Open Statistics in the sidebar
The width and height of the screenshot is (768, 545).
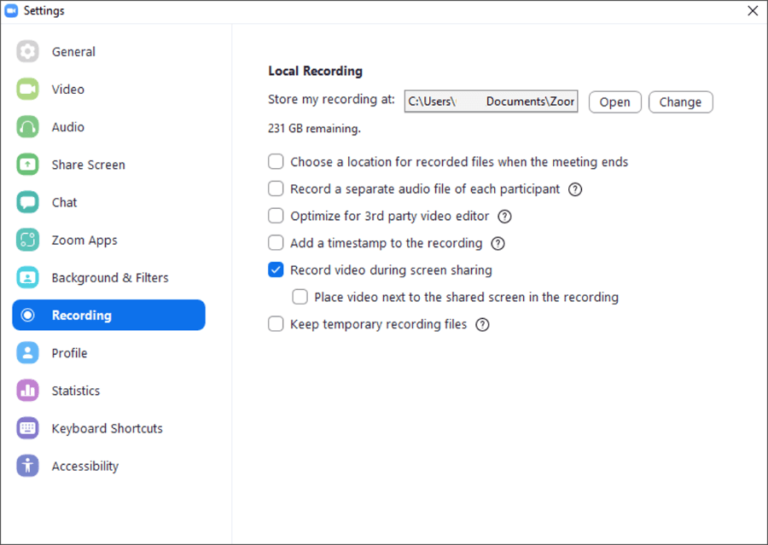[109, 391]
